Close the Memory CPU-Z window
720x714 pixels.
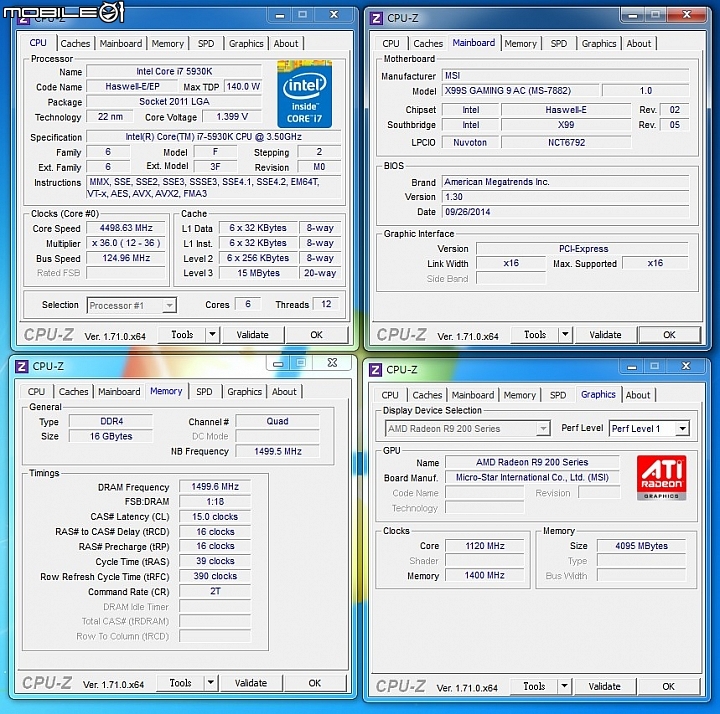coord(332,363)
